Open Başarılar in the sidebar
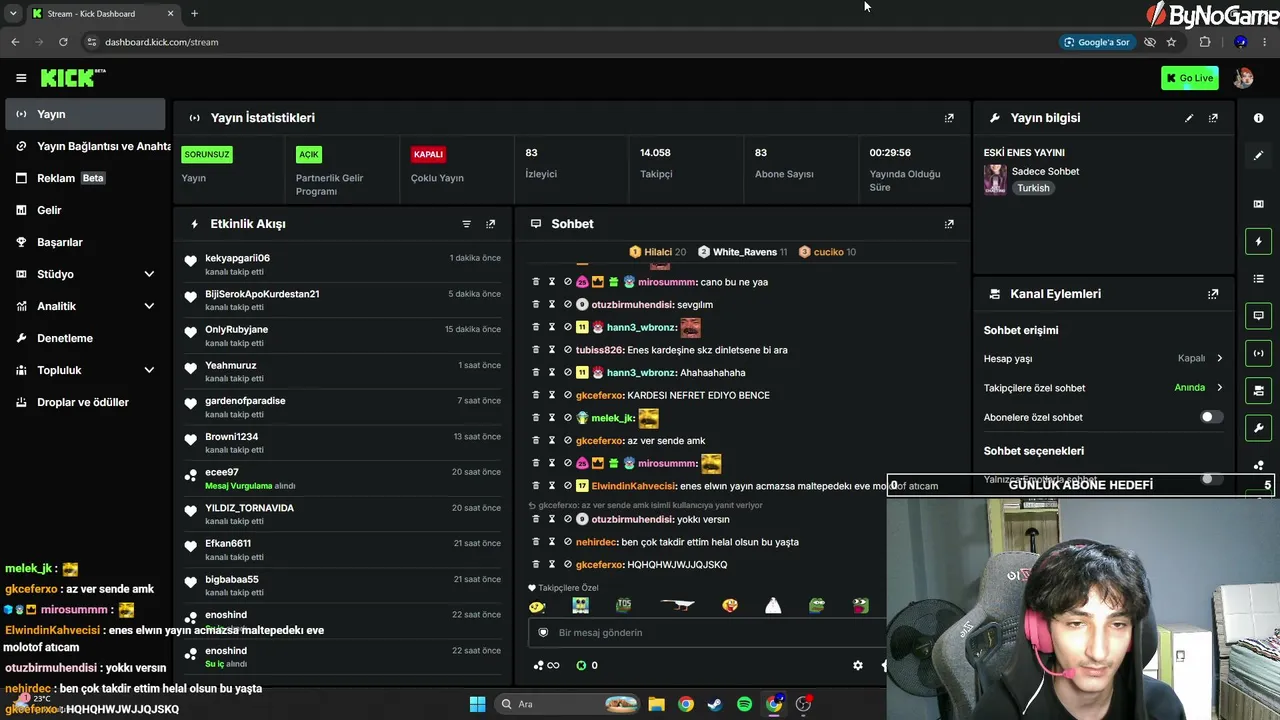The height and width of the screenshot is (720, 1280). pos(84,242)
